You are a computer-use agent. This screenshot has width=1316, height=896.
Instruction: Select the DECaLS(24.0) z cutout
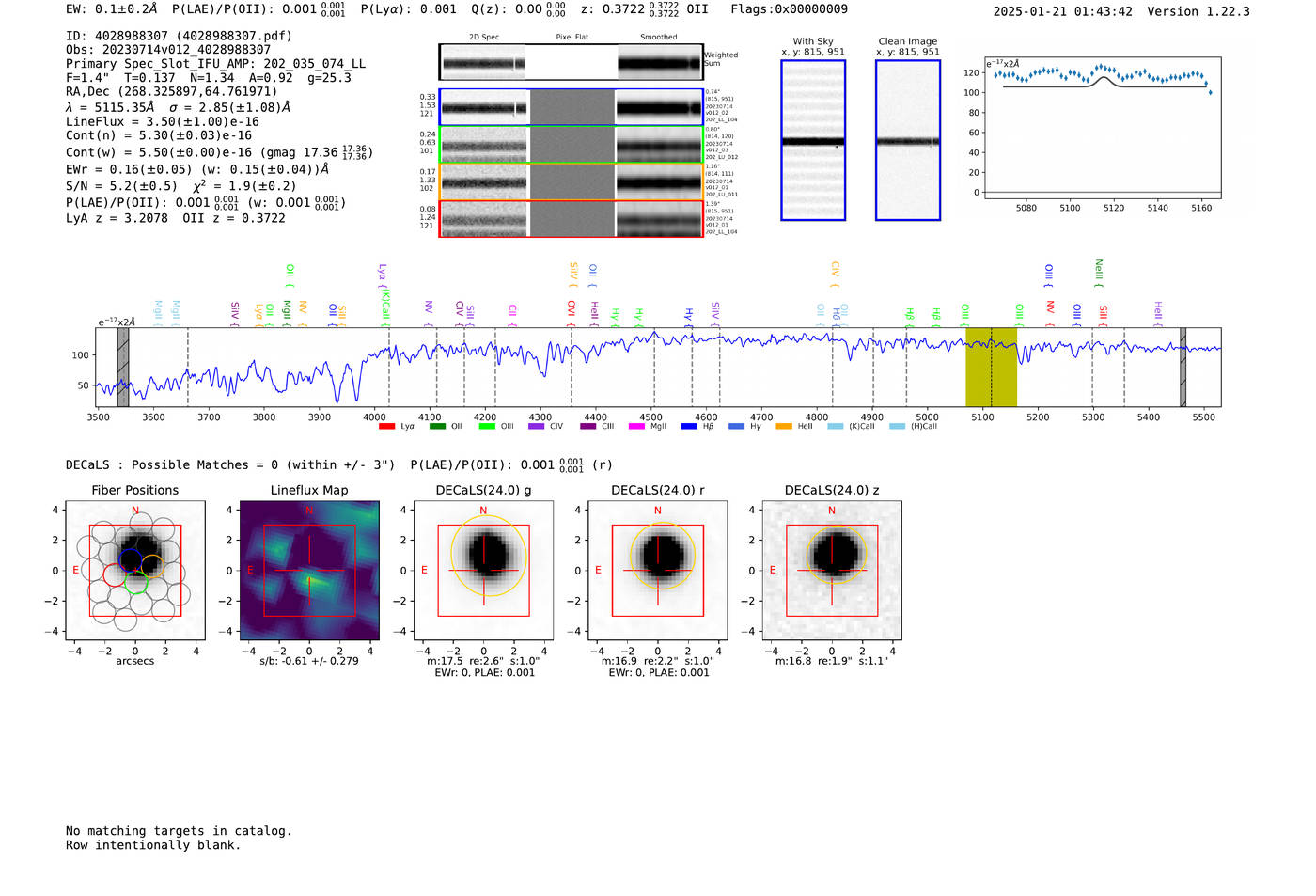tap(832, 571)
